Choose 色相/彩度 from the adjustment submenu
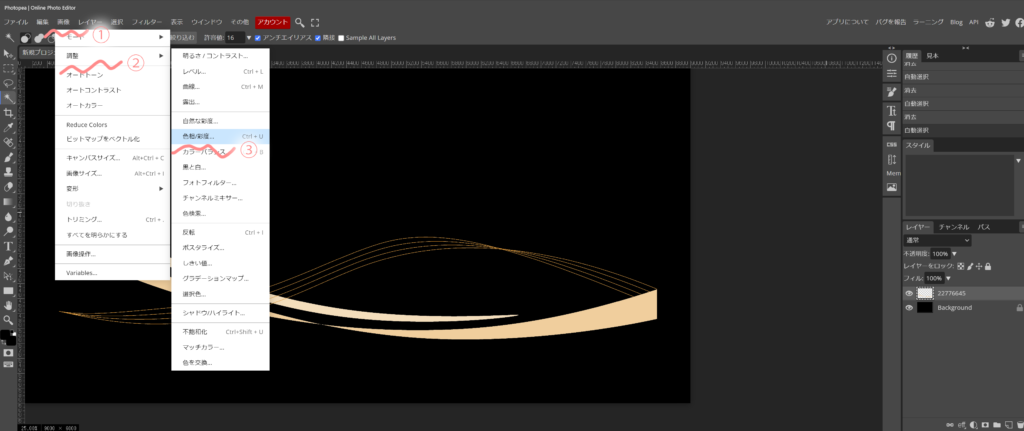Image resolution: width=1024 pixels, height=431 pixels. coord(199,135)
